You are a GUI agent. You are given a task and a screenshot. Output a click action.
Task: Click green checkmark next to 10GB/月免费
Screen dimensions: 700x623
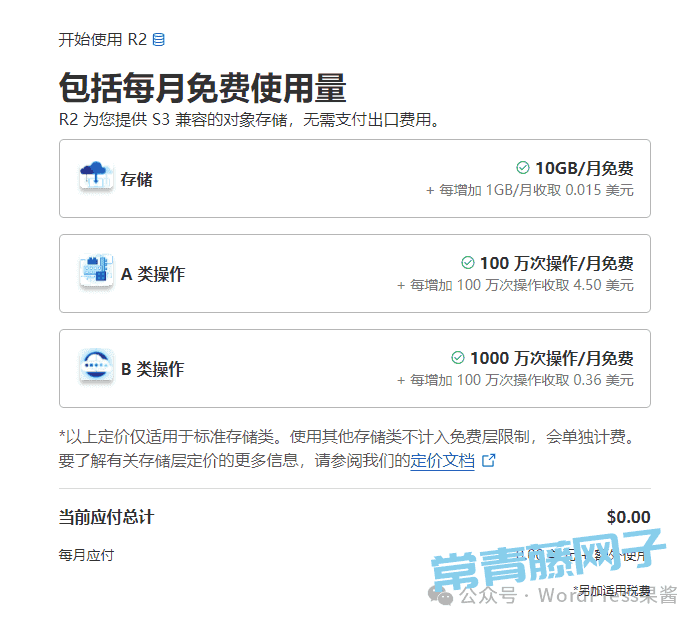[523, 168]
